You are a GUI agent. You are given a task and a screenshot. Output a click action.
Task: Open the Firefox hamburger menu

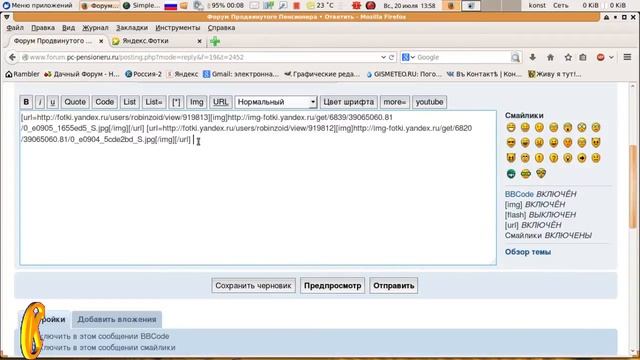[627, 57]
